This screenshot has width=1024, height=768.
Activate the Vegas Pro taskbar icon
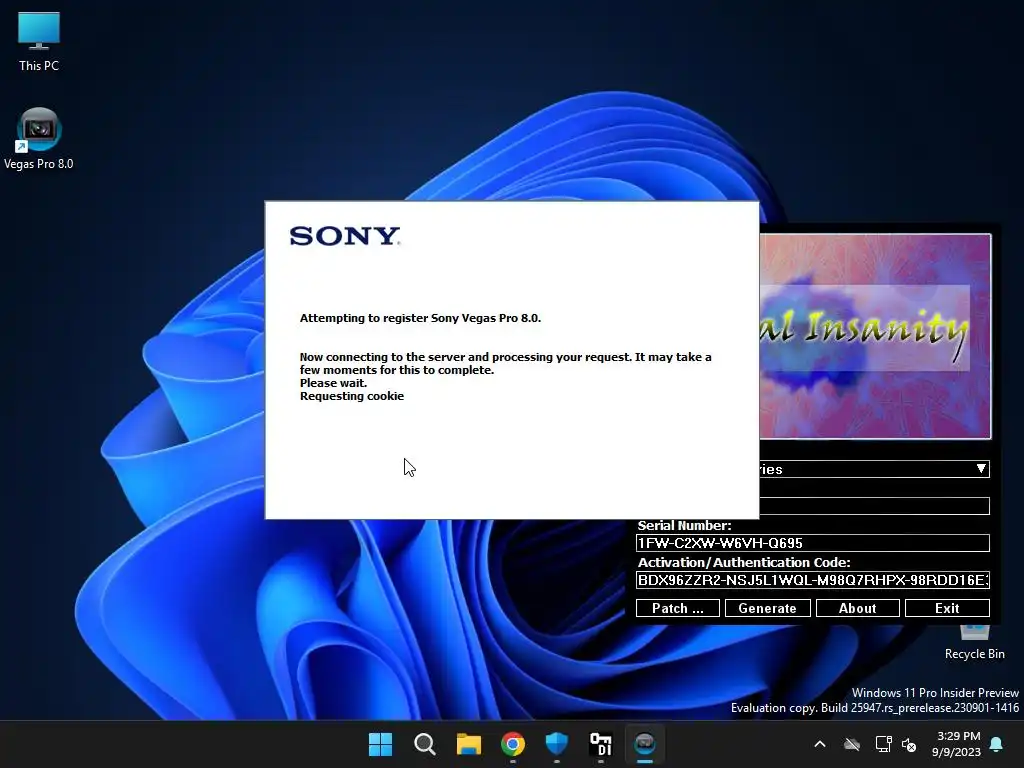645,744
